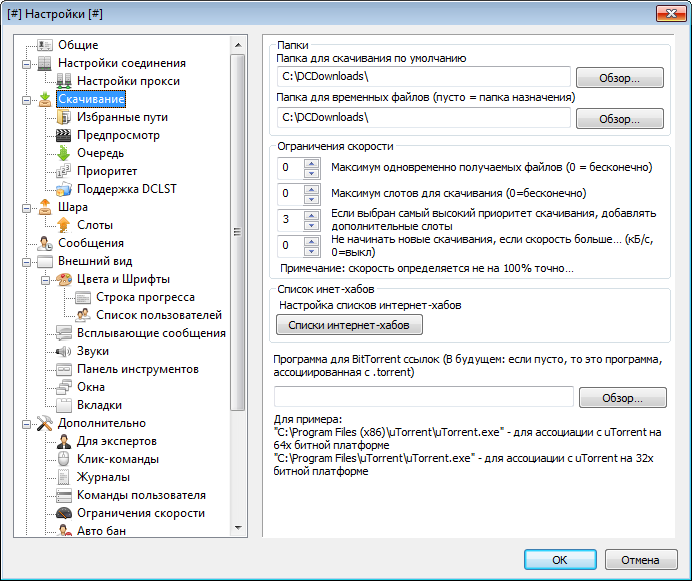Confirm settings with OK
The height and width of the screenshot is (581, 692).
(x=560, y=560)
